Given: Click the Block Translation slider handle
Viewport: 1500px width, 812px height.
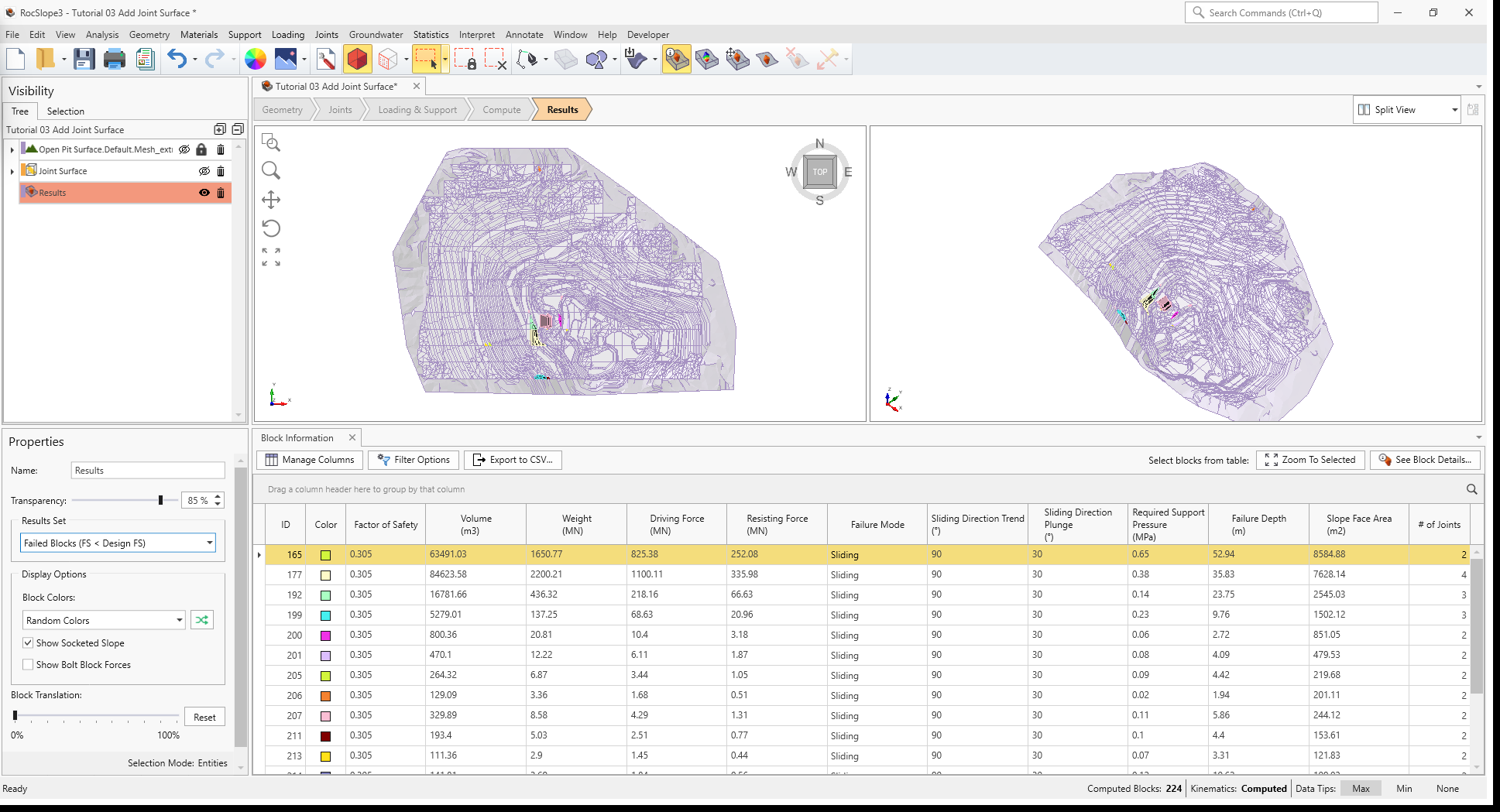Looking at the screenshot, I should [15, 716].
